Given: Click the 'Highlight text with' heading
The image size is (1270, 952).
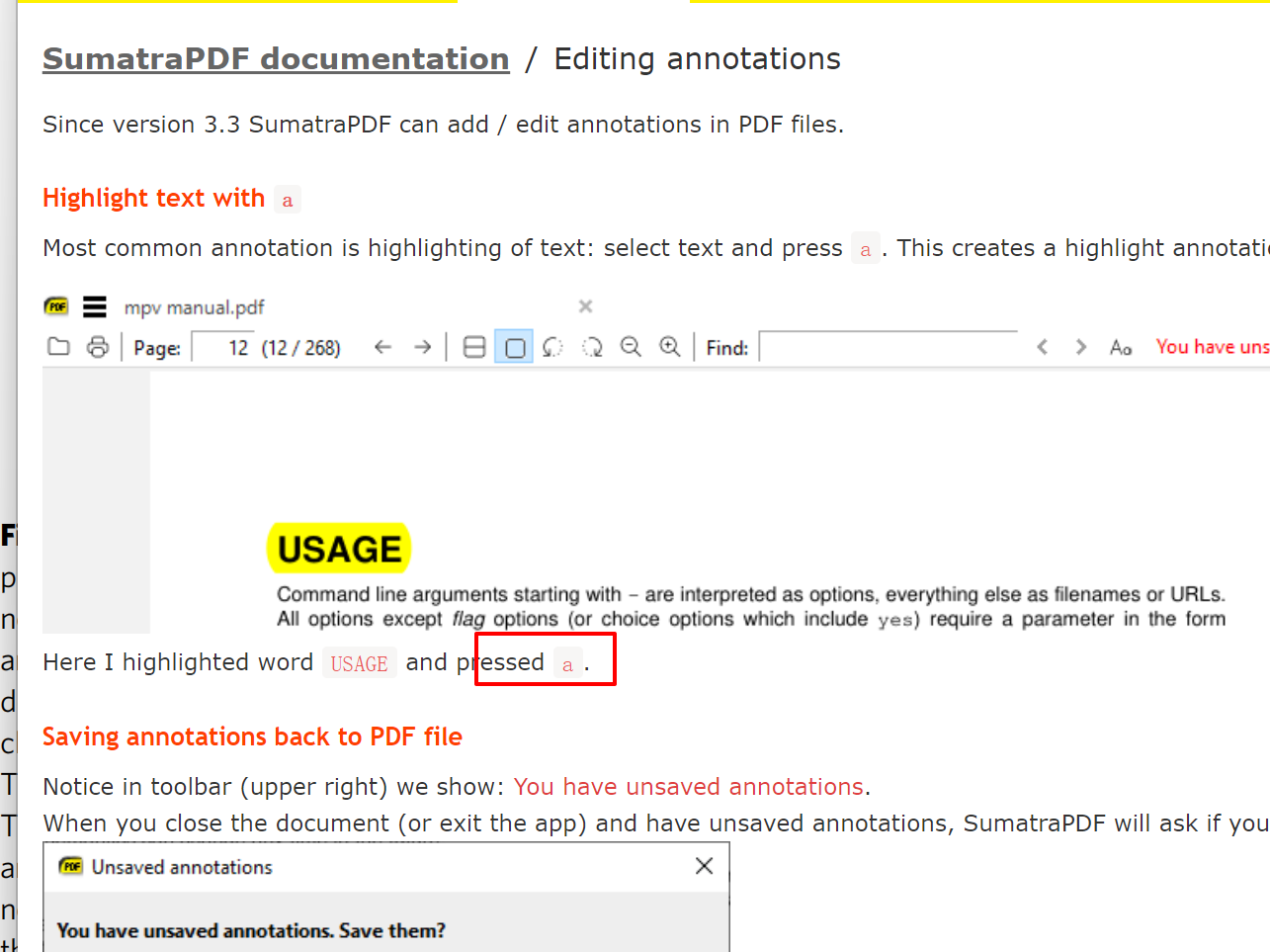Looking at the screenshot, I should (x=154, y=199).
